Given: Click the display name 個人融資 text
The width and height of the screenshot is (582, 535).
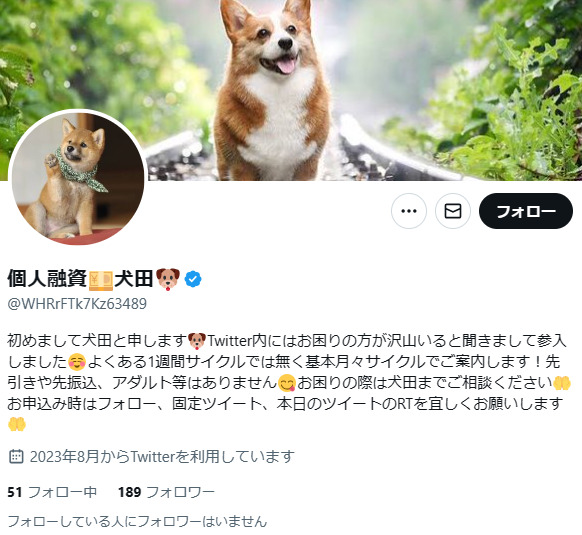Looking at the screenshot, I should pyautogui.click(x=47, y=279).
